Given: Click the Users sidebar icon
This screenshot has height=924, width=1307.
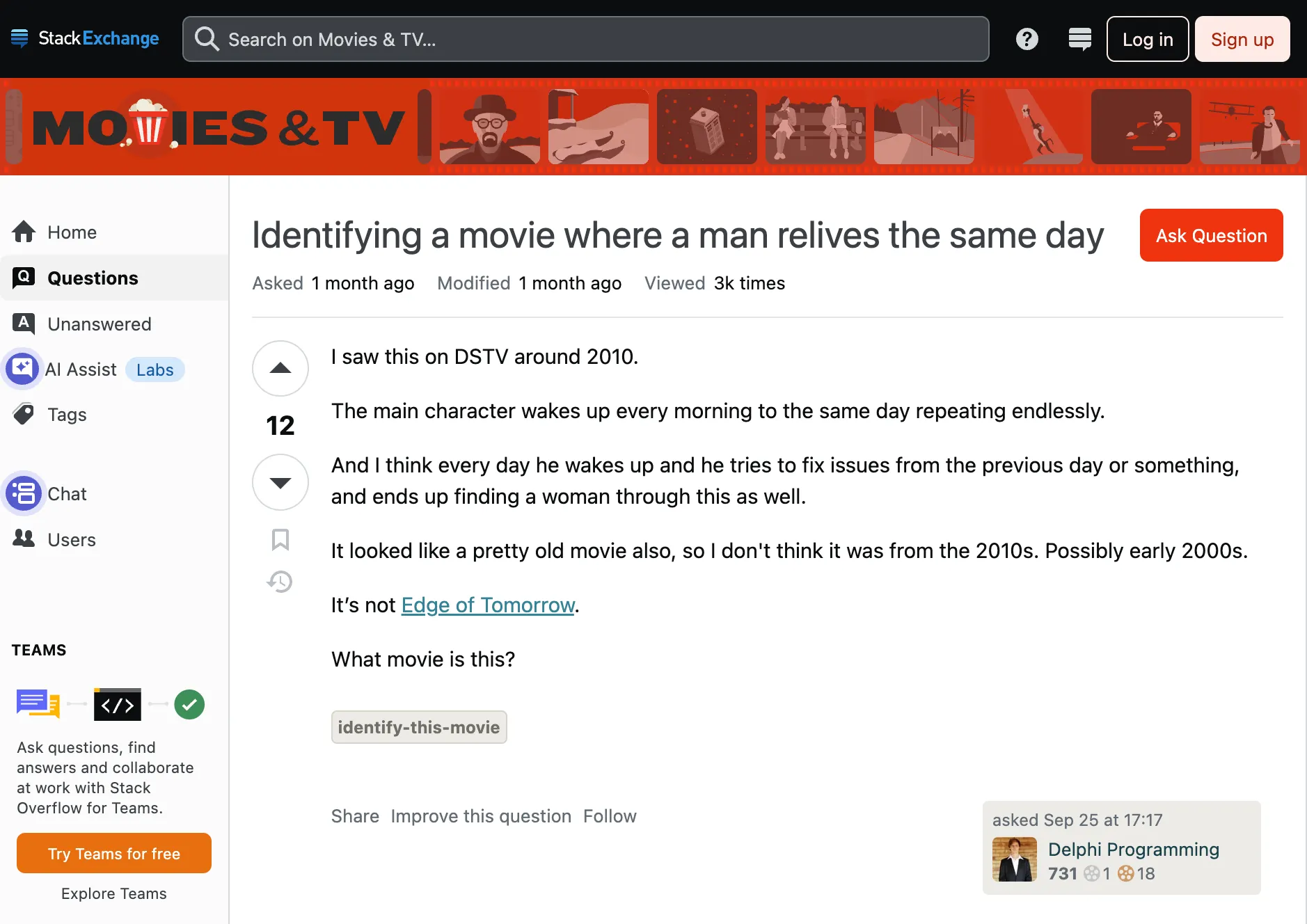Looking at the screenshot, I should tap(23, 539).
